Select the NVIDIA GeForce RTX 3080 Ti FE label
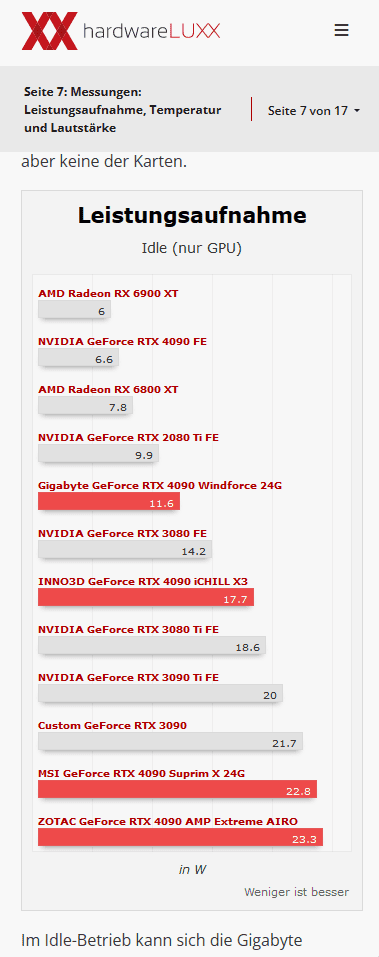 click(128, 630)
